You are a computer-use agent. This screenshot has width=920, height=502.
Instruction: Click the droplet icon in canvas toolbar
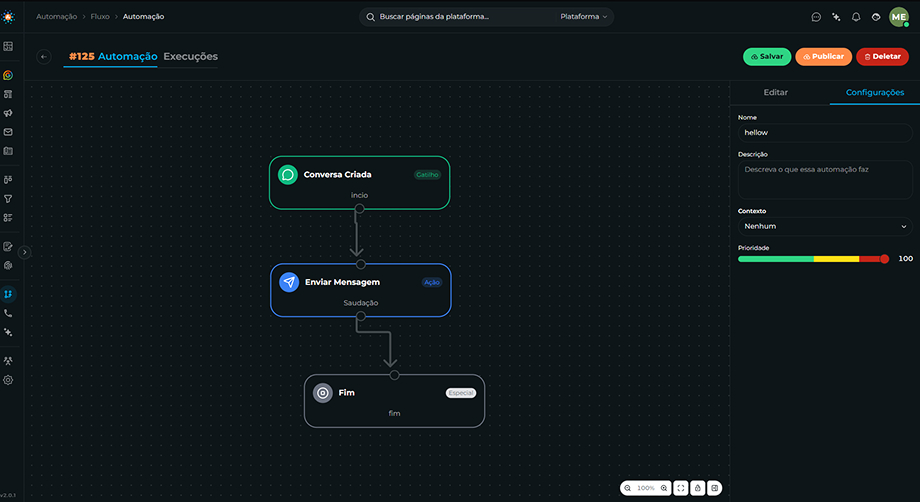click(x=698, y=488)
